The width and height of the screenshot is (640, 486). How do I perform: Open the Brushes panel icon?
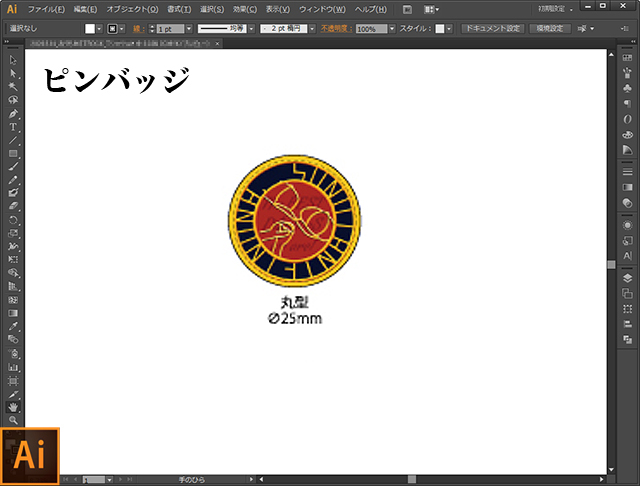click(x=627, y=73)
